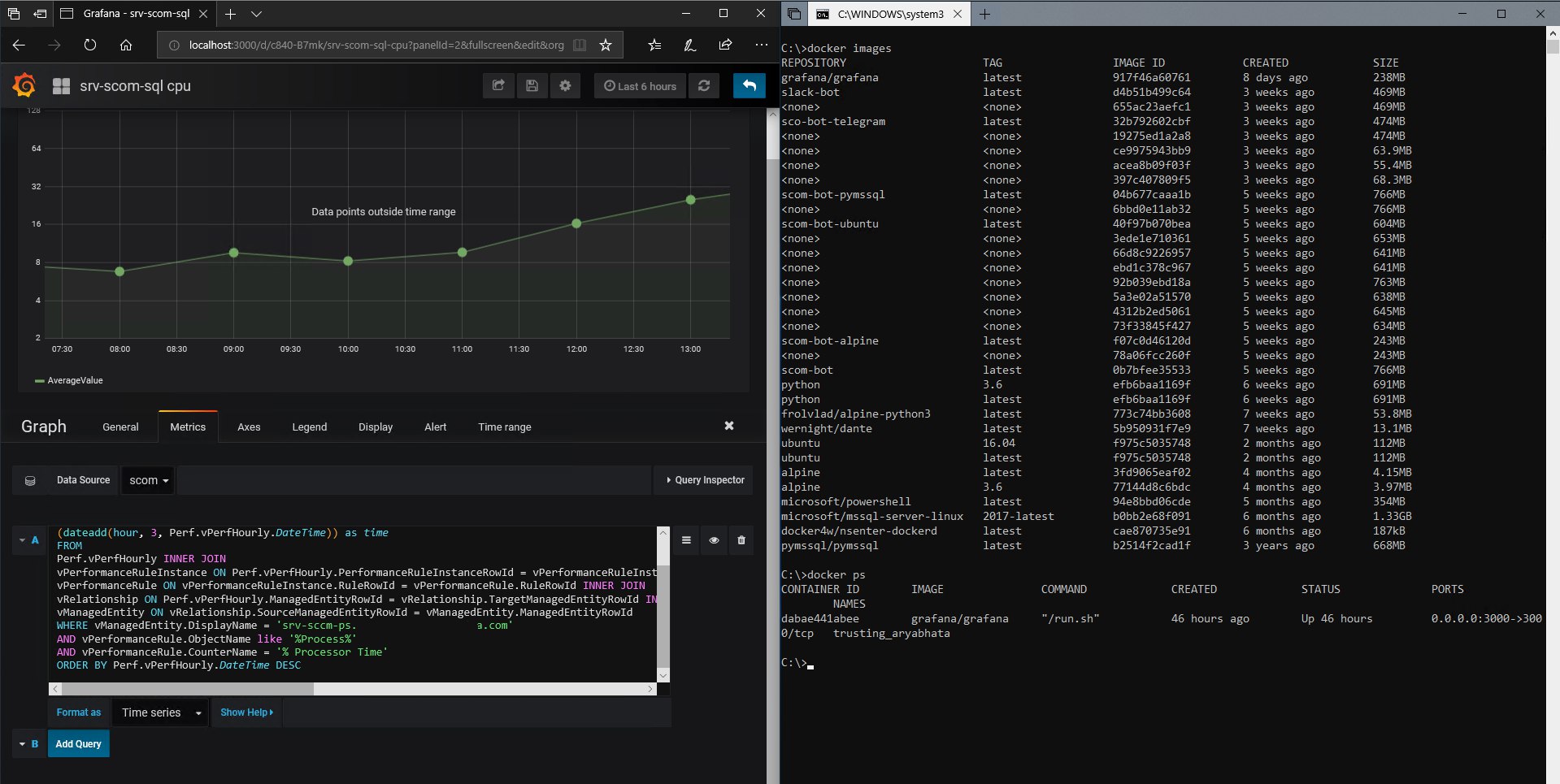Click the data source database icon
This screenshot has width=1560, height=784.
pos(30,480)
